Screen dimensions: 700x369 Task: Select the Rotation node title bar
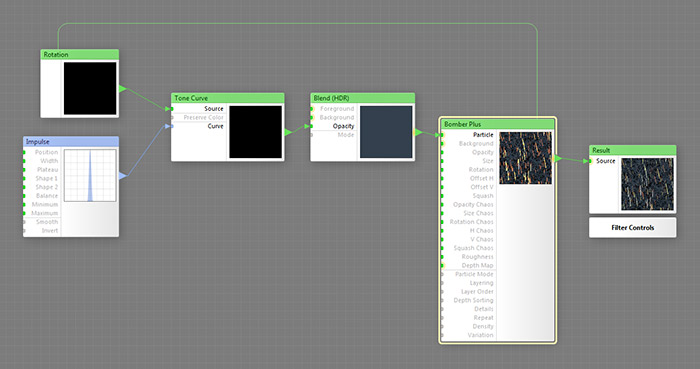[x=79, y=54]
